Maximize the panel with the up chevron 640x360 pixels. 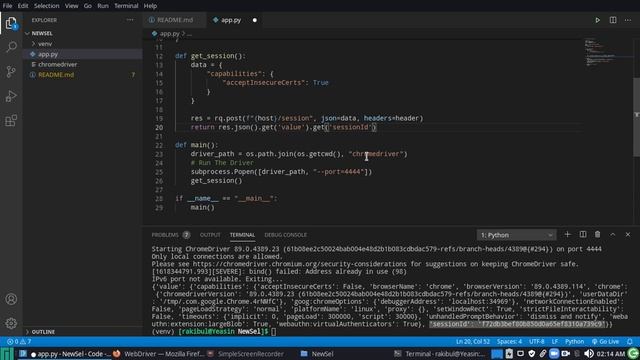click(x=613, y=235)
